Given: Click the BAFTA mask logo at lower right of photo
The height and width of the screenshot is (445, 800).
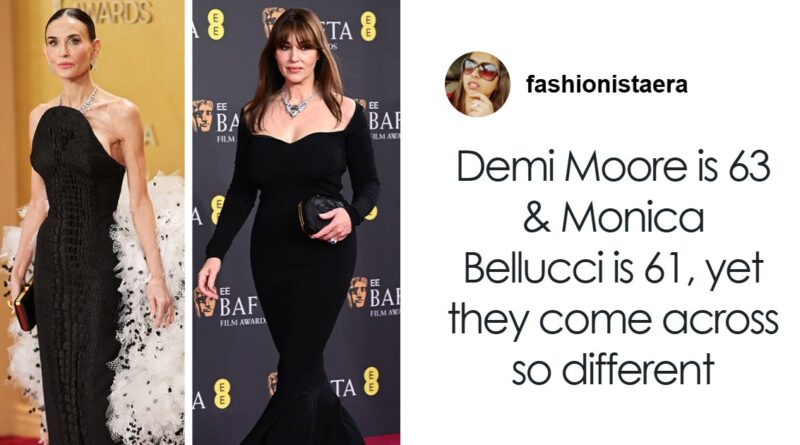Looking at the screenshot, I should coord(358,292).
